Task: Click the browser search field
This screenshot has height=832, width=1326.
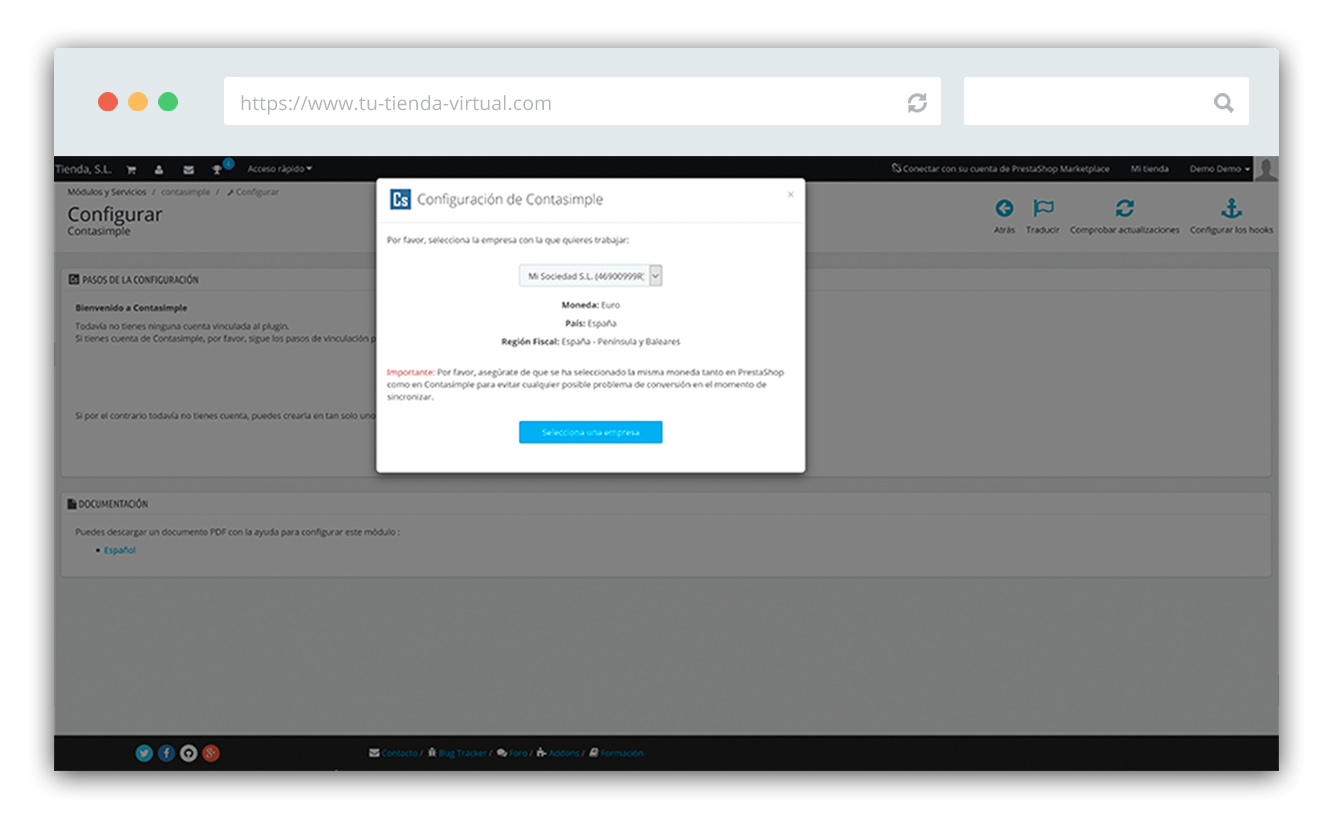Action: (x=1106, y=102)
